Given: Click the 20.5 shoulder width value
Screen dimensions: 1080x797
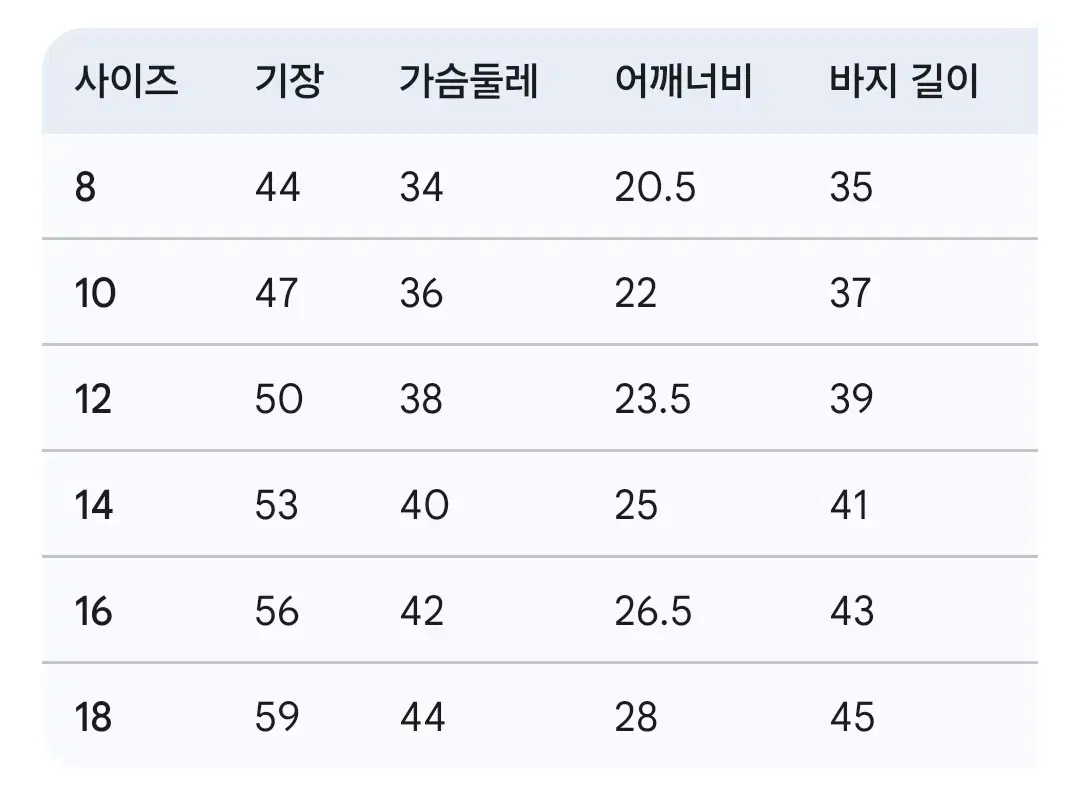Looking at the screenshot, I should pyautogui.click(x=655, y=187).
